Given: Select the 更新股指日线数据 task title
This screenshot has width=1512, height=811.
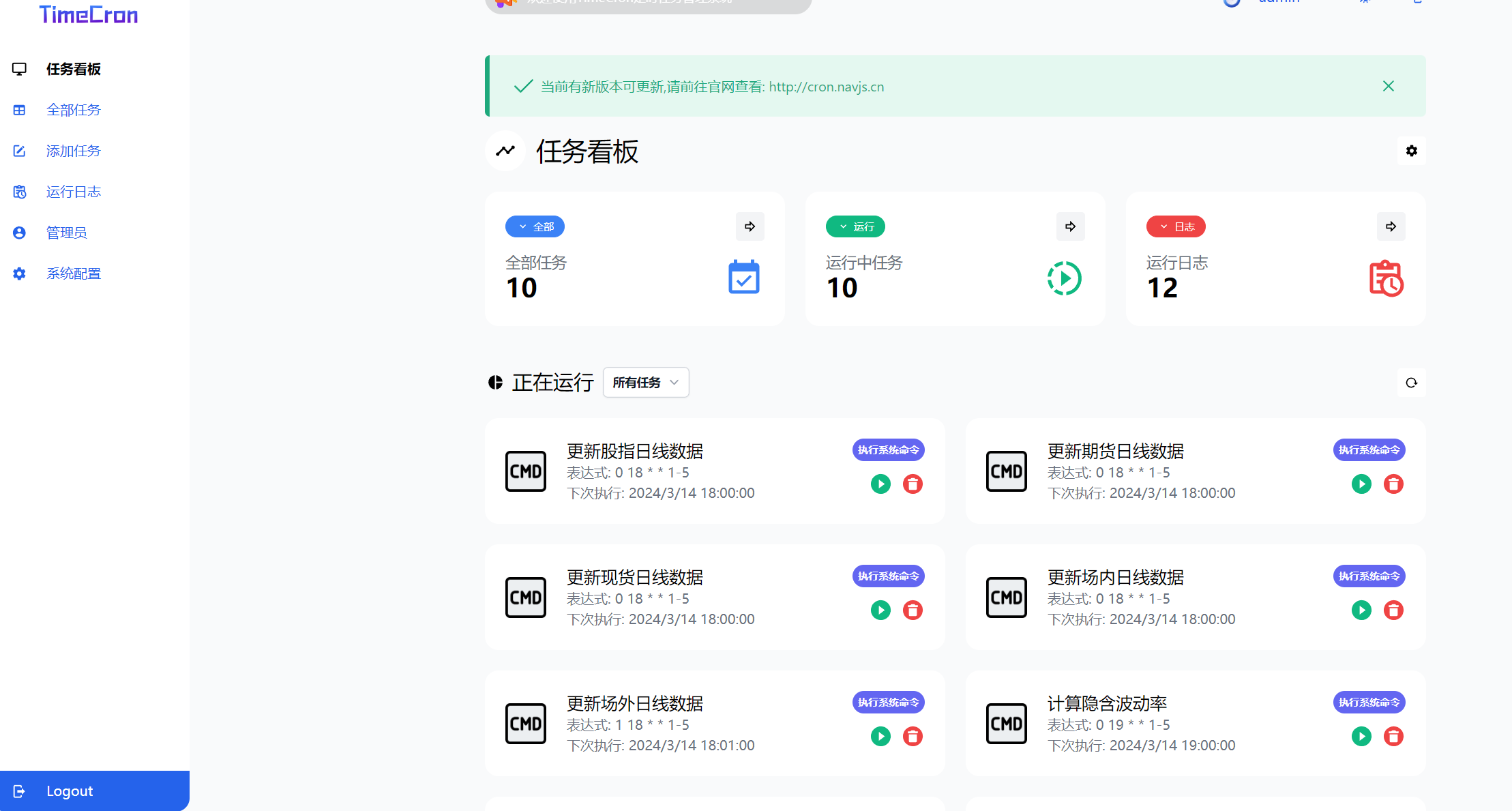Looking at the screenshot, I should click(635, 451).
